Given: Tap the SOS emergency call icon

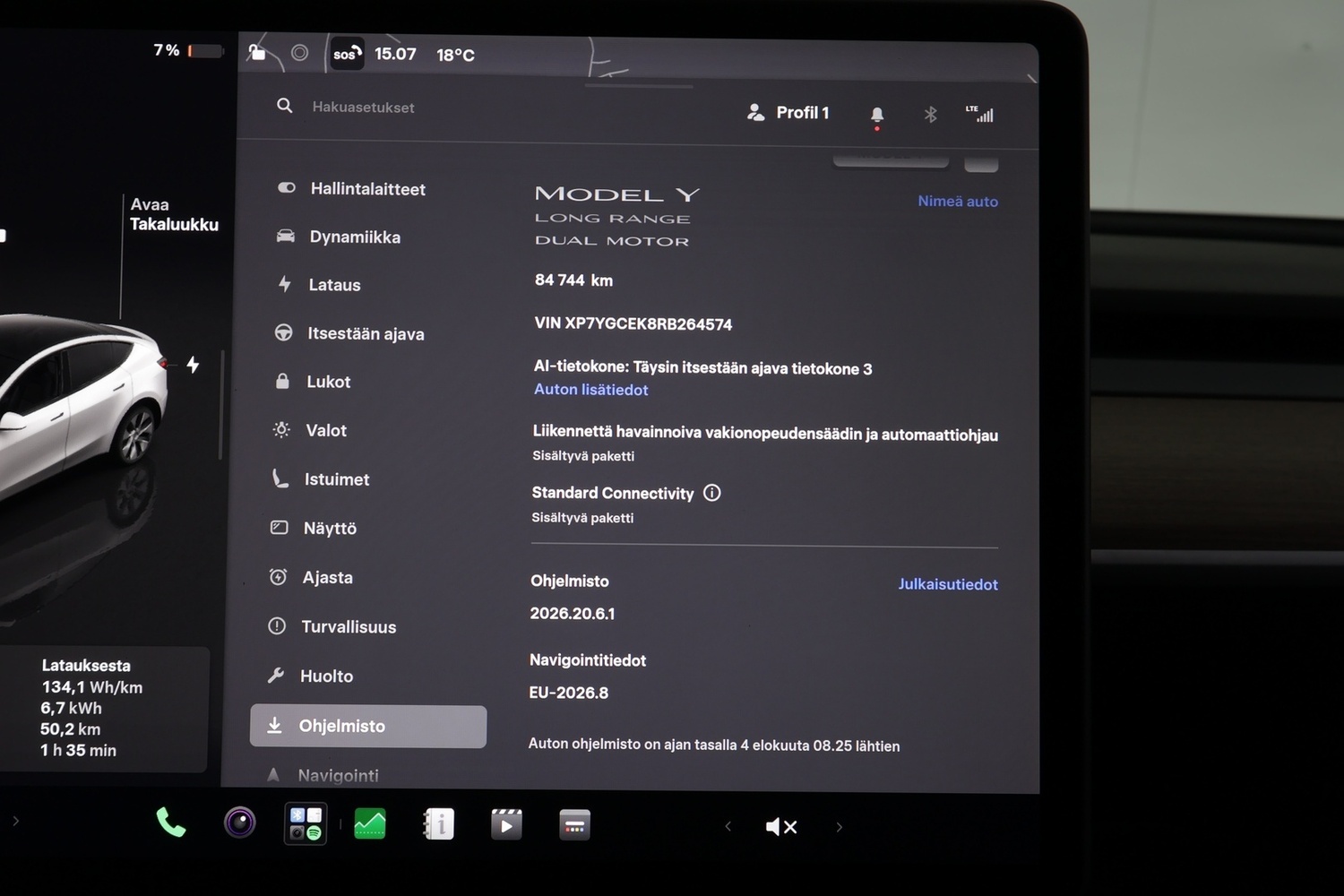Looking at the screenshot, I should pyautogui.click(x=347, y=54).
